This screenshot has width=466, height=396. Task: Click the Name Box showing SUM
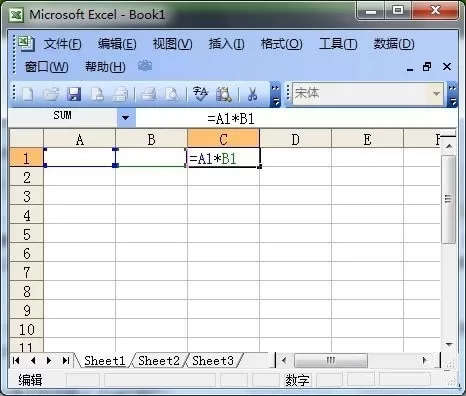63,117
